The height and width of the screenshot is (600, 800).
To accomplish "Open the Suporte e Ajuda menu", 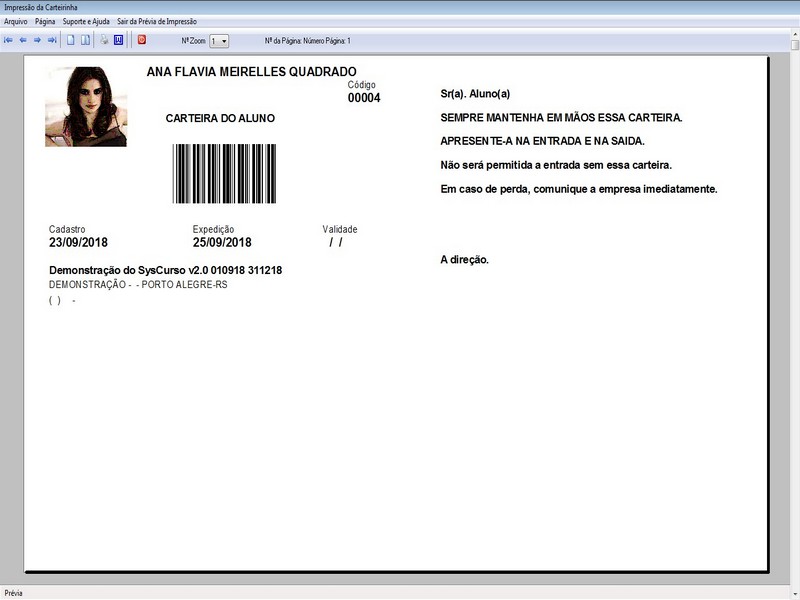I will tap(86, 21).
